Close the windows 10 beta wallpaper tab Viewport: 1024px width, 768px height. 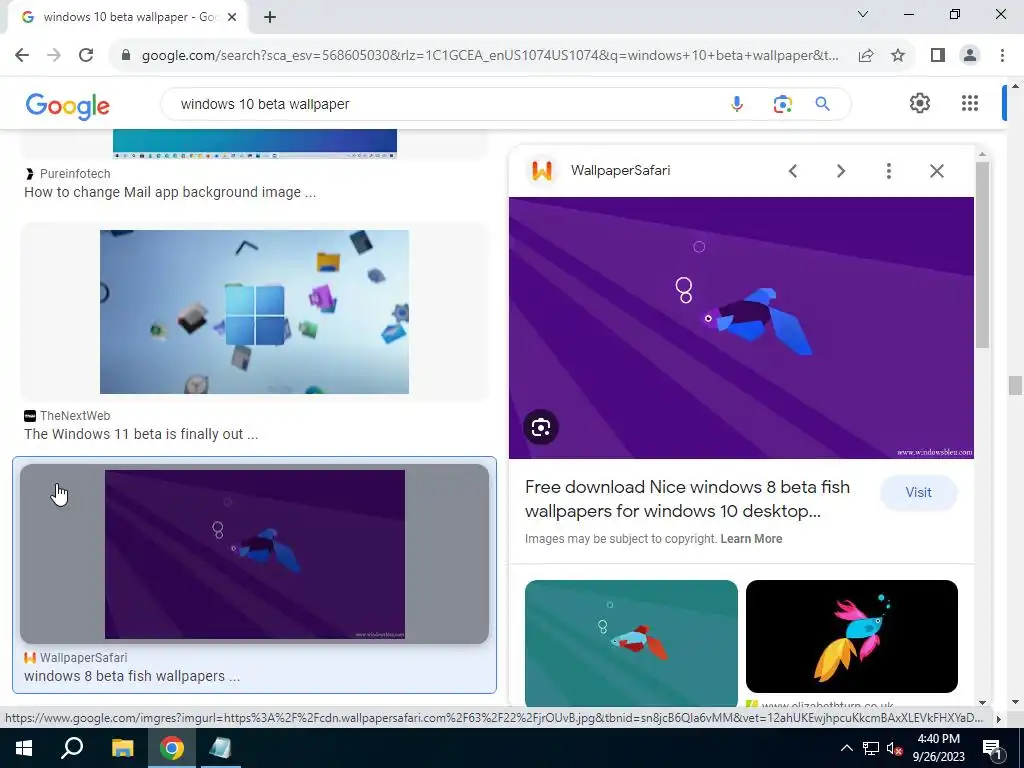(232, 17)
